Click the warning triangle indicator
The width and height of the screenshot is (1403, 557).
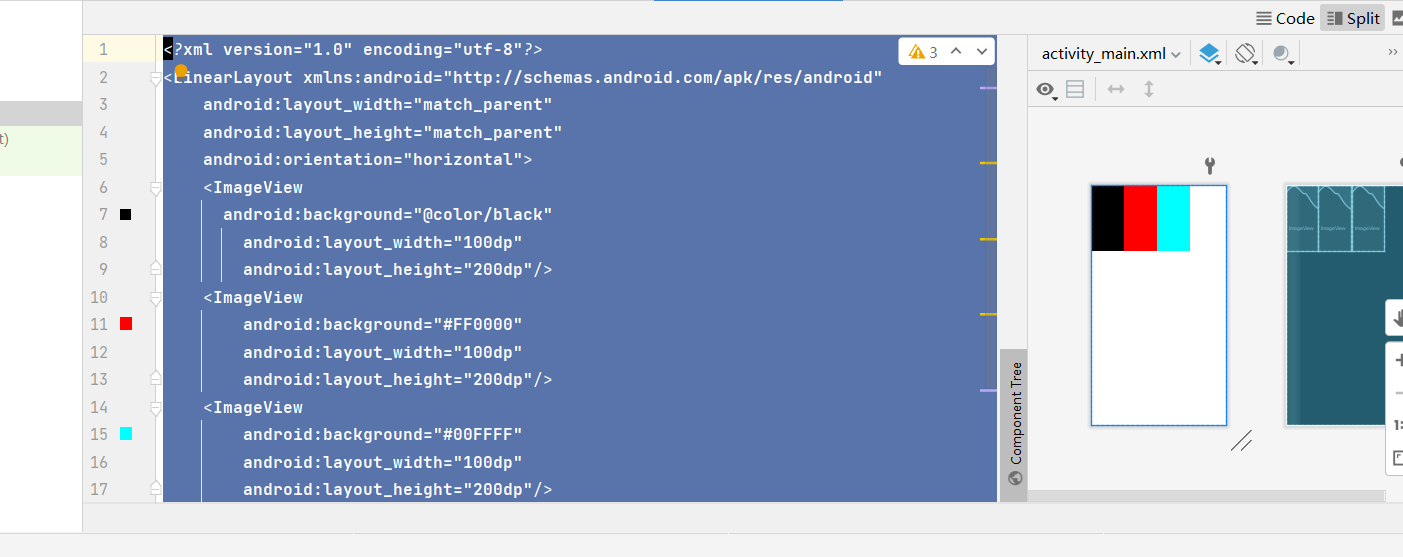point(916,52)
